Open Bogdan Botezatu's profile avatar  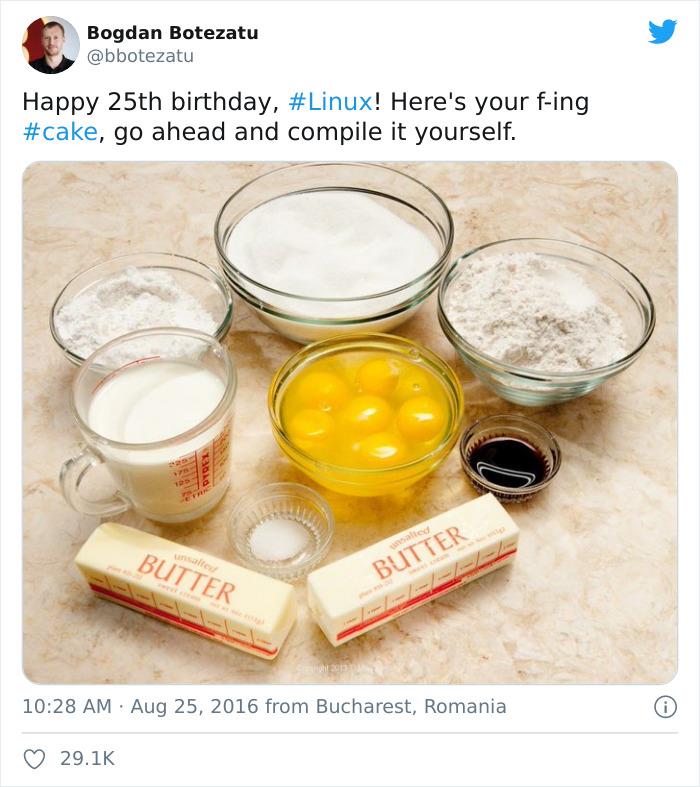pos(50,45)
